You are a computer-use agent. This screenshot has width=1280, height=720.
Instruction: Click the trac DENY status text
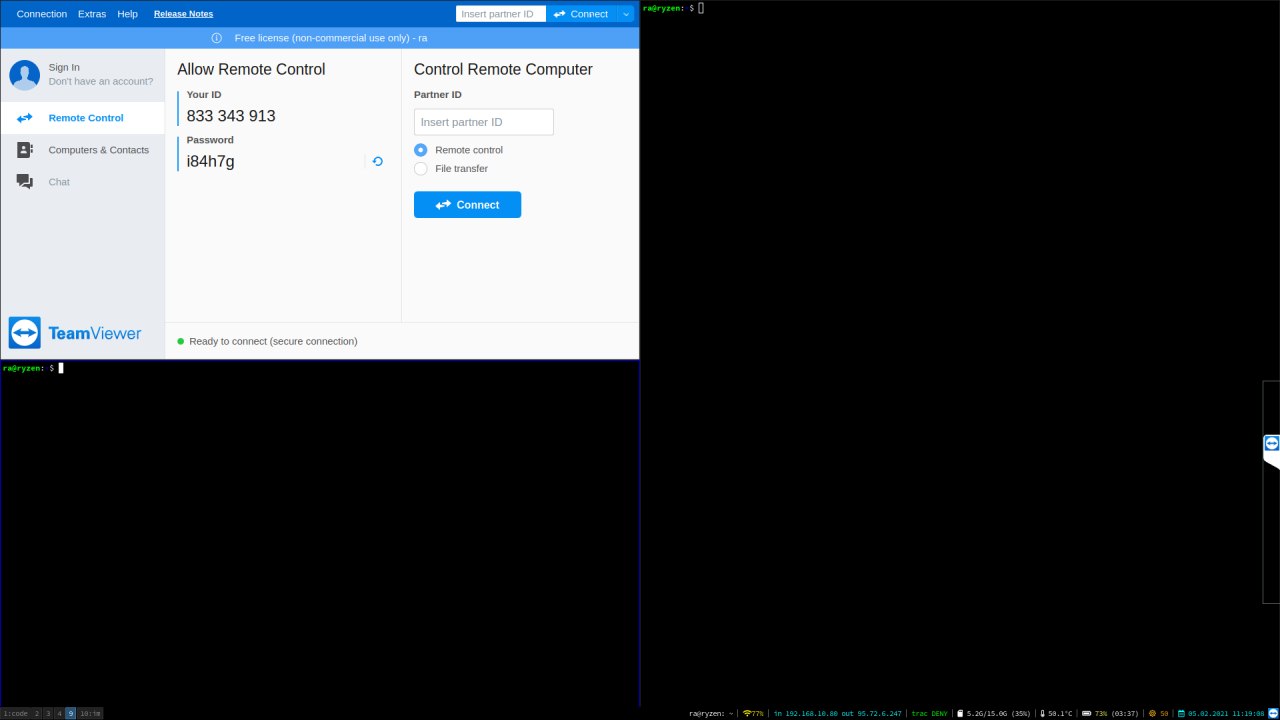[930, 713]
